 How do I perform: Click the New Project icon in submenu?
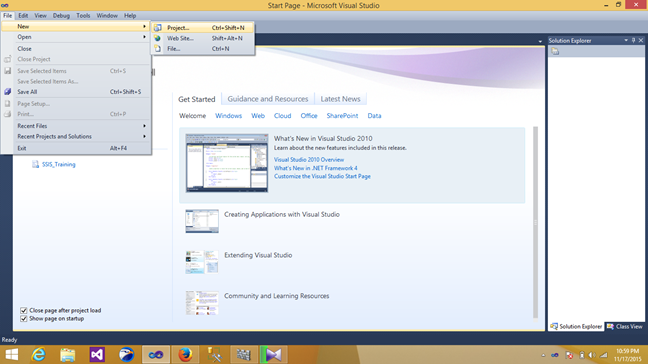click(x=158, y=28)
